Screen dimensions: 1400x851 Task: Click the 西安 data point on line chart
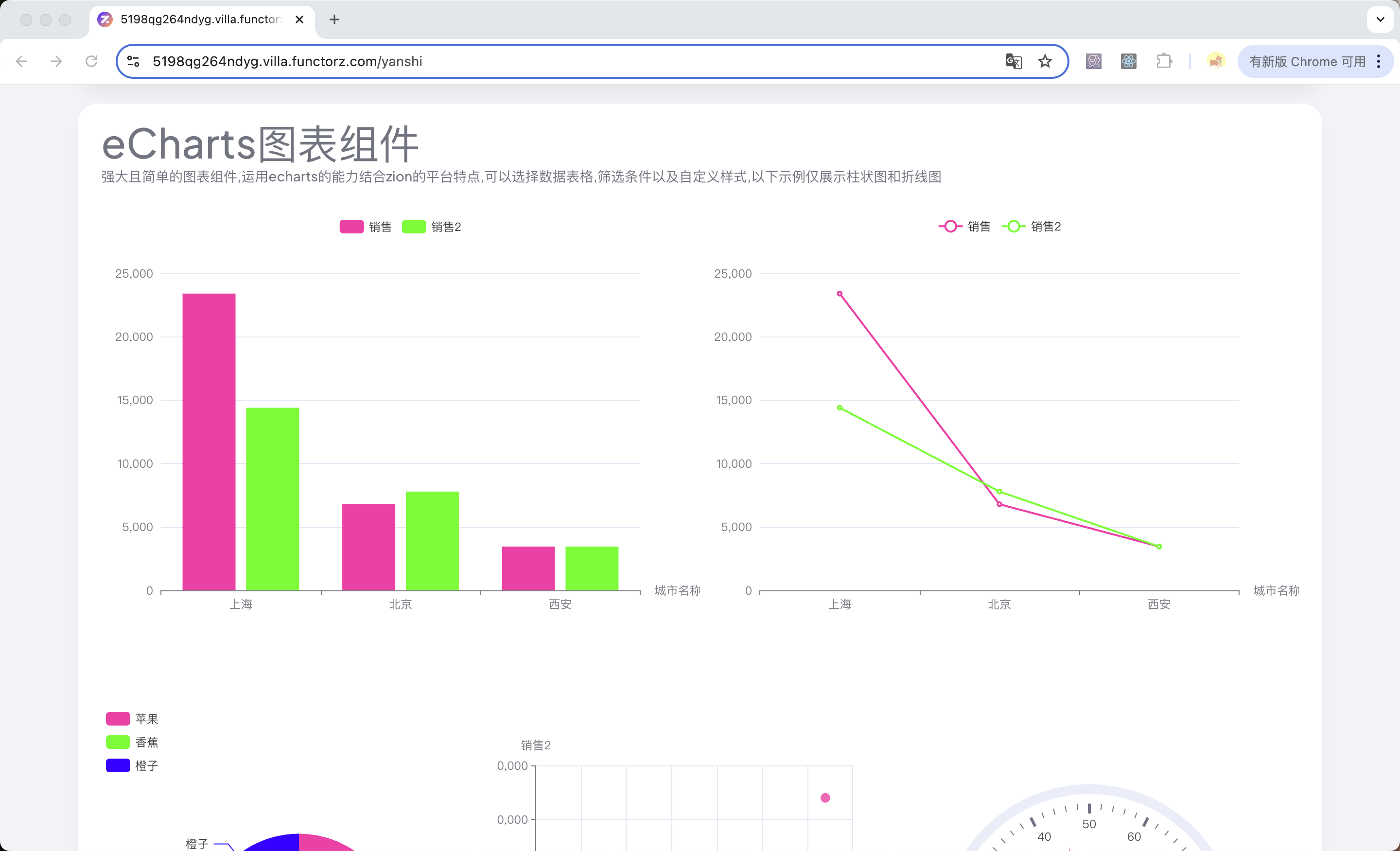point(1159,546)
